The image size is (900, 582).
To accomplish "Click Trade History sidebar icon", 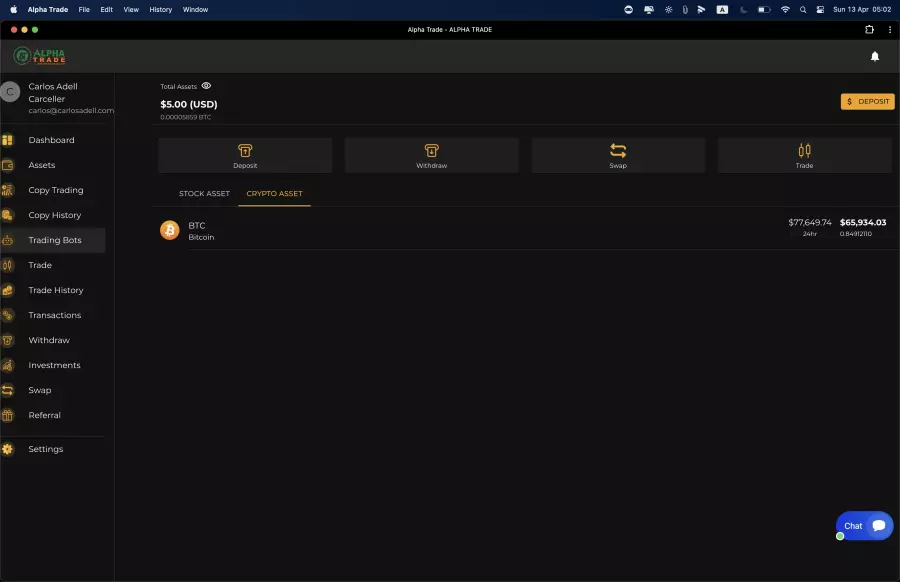I will click(x=7, y=290).
